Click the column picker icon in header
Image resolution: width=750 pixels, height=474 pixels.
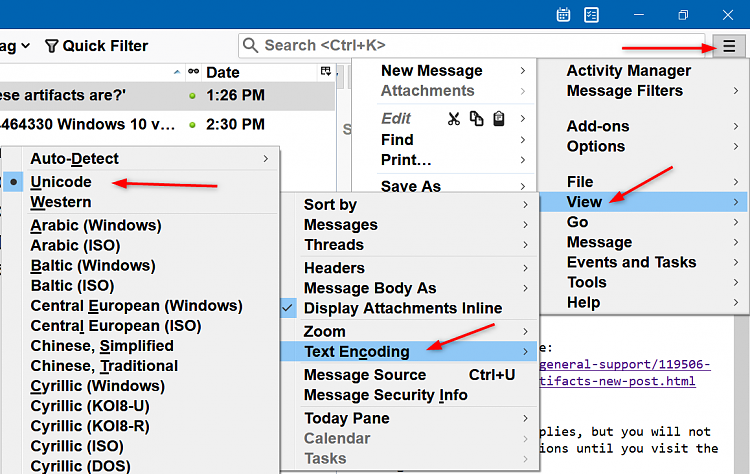[325, 72]
